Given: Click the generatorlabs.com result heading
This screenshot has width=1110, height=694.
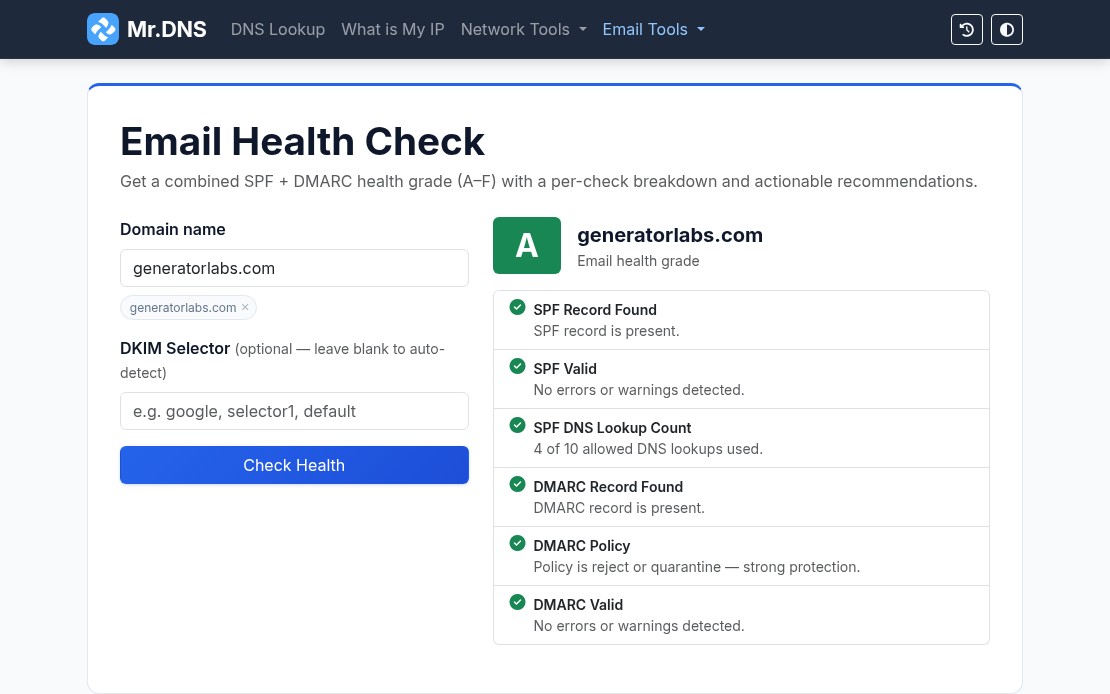Looking at the screenshot, I should pyautogui.click(x=670, y=235).
